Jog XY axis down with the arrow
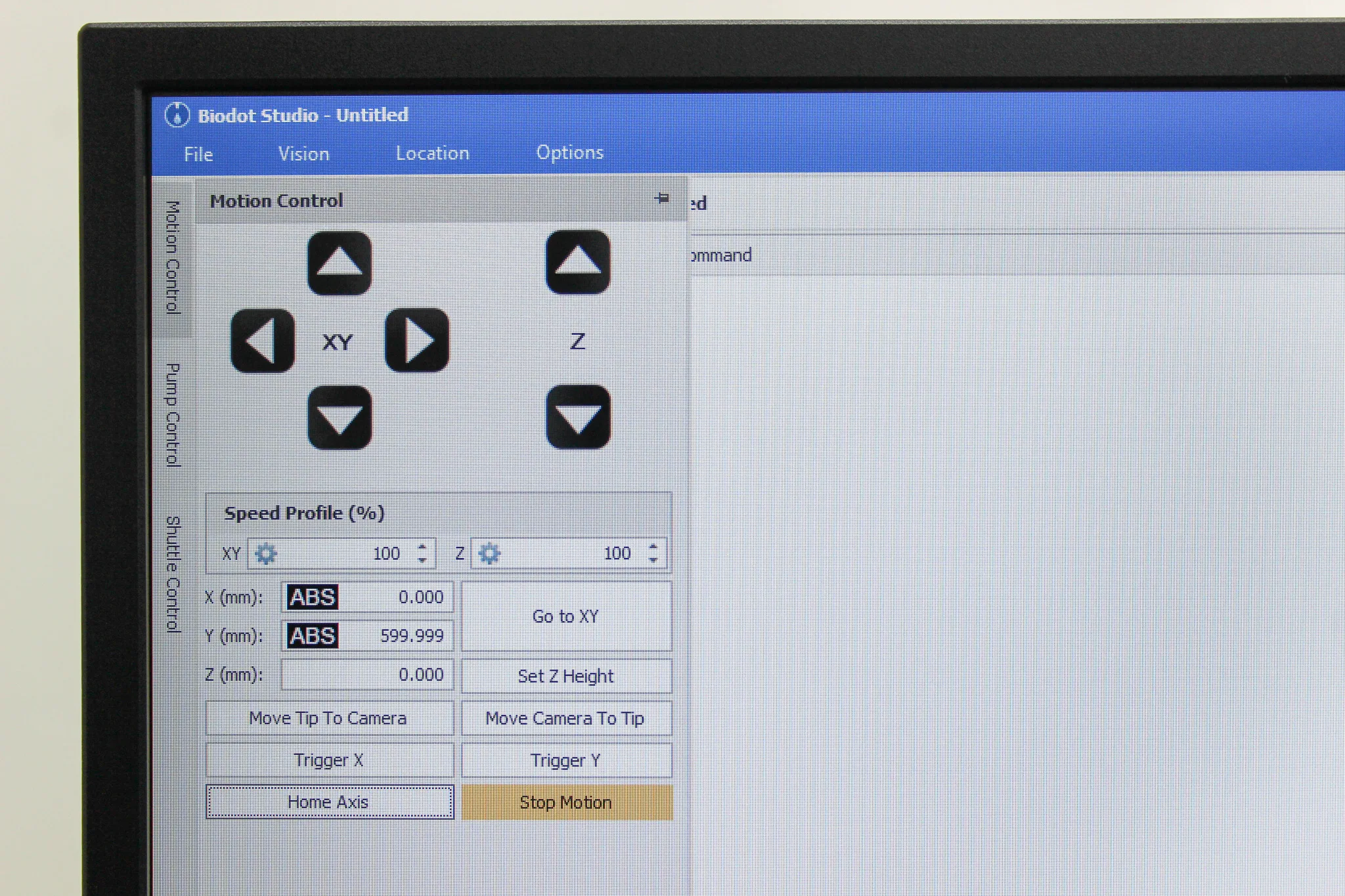The width and height of the screenshot is (1345, 896). [x=340, y=417]
